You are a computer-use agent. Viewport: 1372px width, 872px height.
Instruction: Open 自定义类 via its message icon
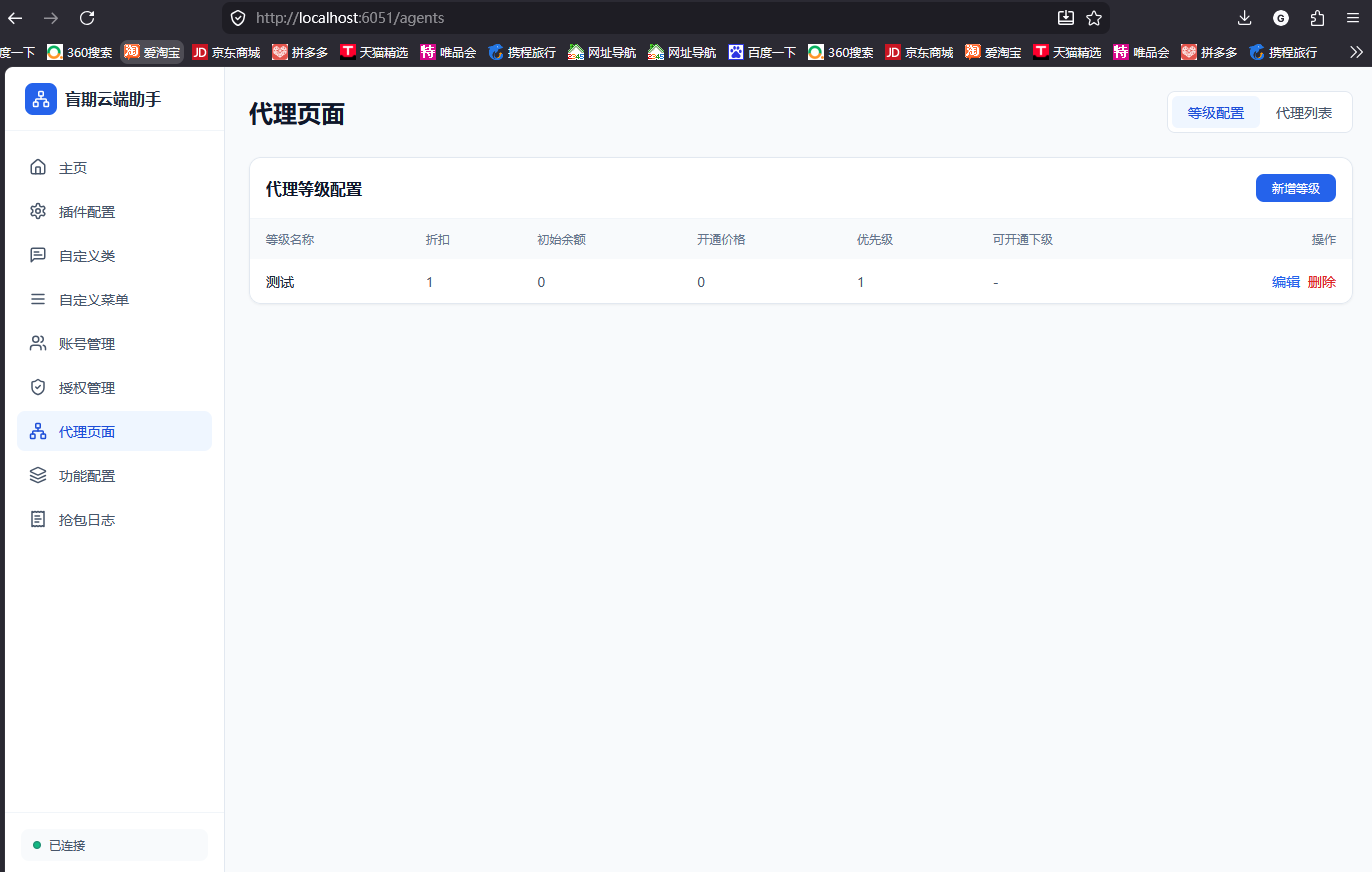(38, 255)
